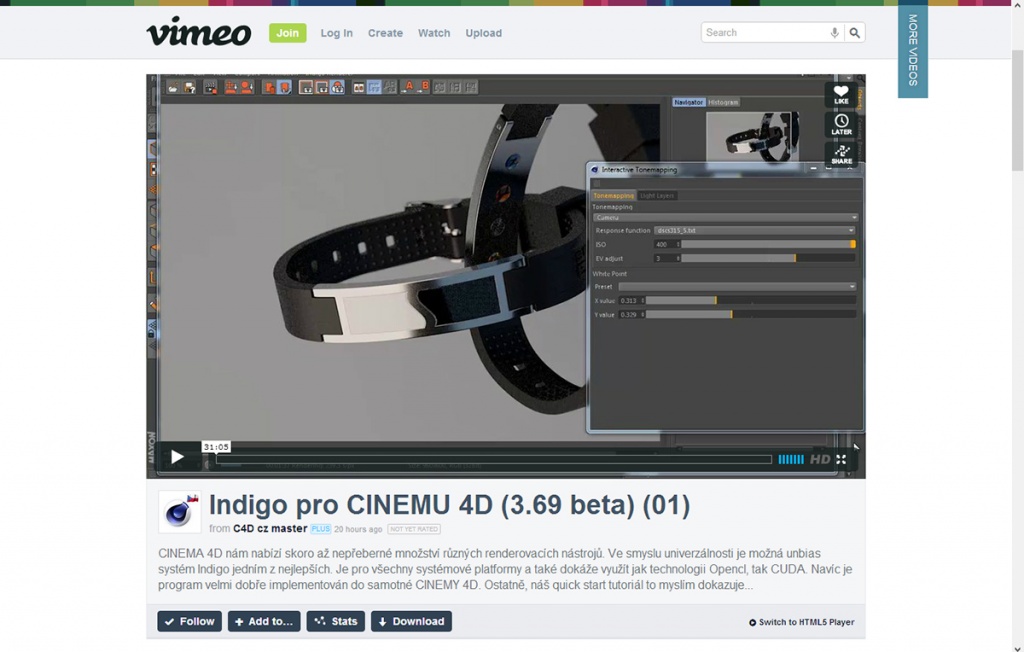
Task: Open the Response function dropdown
Action: pos(754,231)
